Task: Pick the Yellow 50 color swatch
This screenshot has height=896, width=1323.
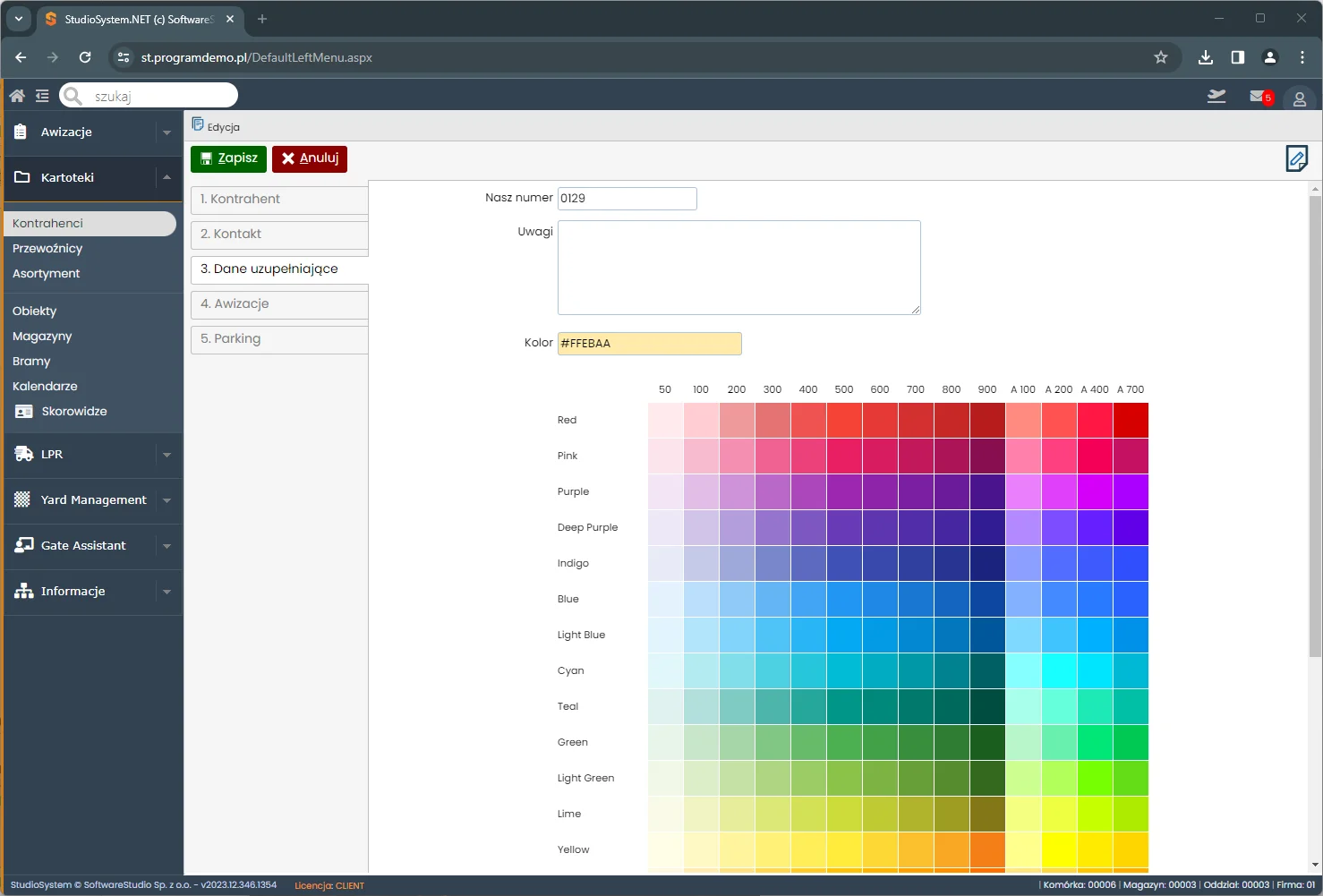Action: [x=665, y=850]
